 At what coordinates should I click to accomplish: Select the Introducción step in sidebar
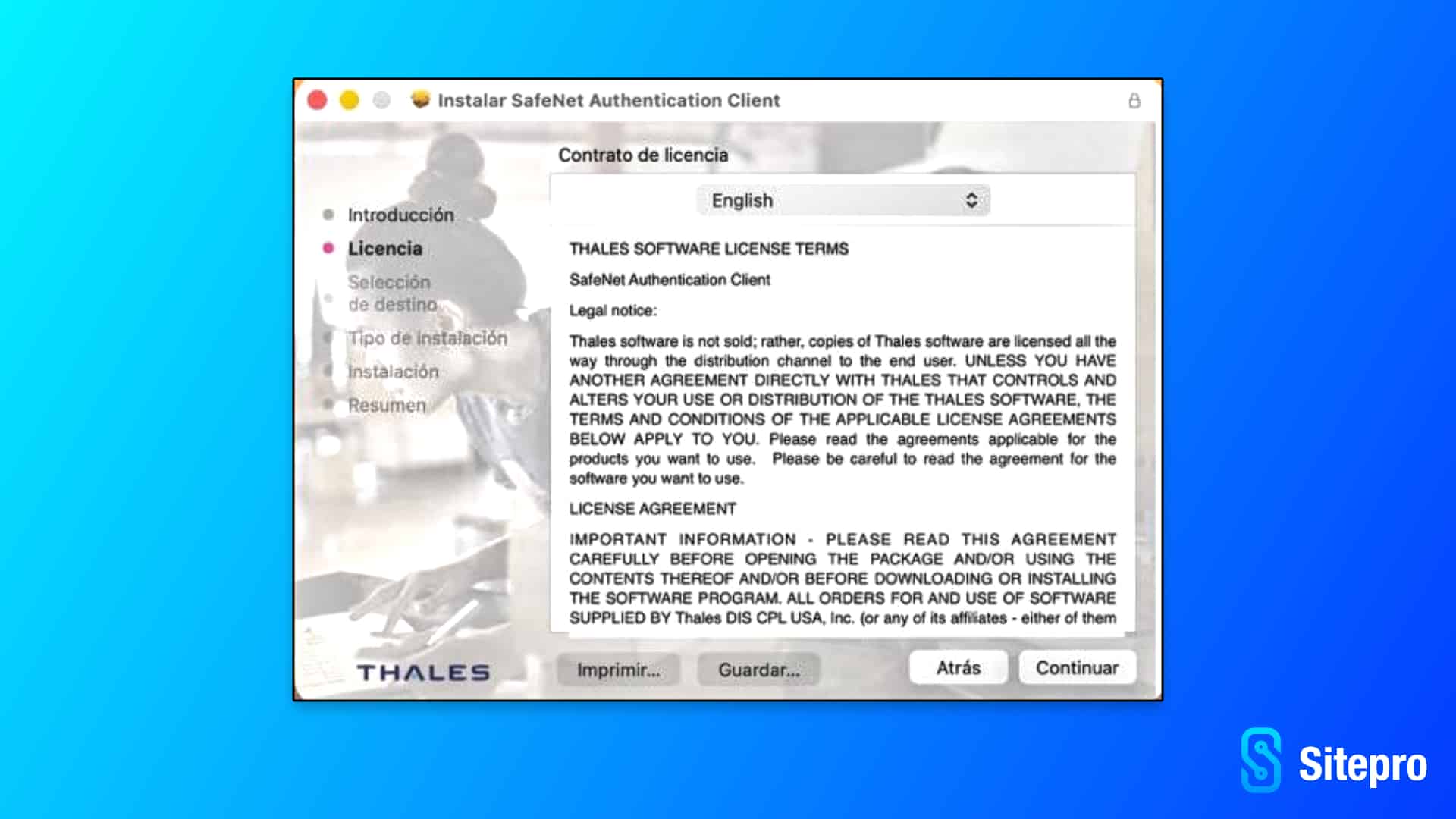[x=400, y=215]
